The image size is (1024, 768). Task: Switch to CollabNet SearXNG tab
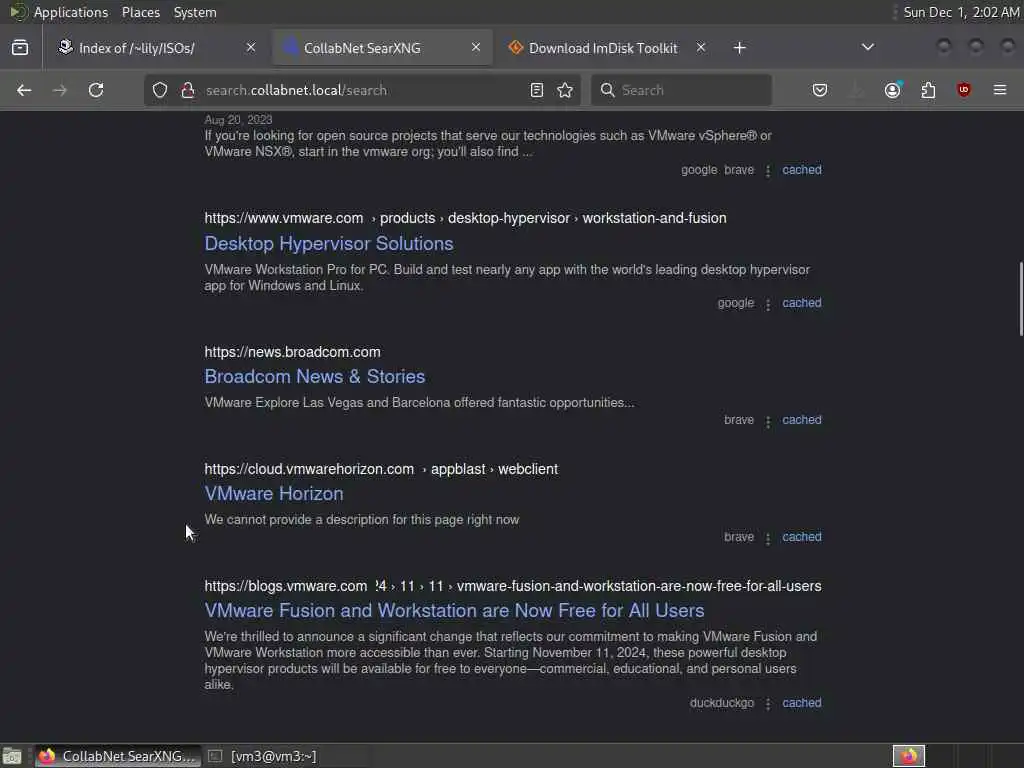tap(382, 48)
